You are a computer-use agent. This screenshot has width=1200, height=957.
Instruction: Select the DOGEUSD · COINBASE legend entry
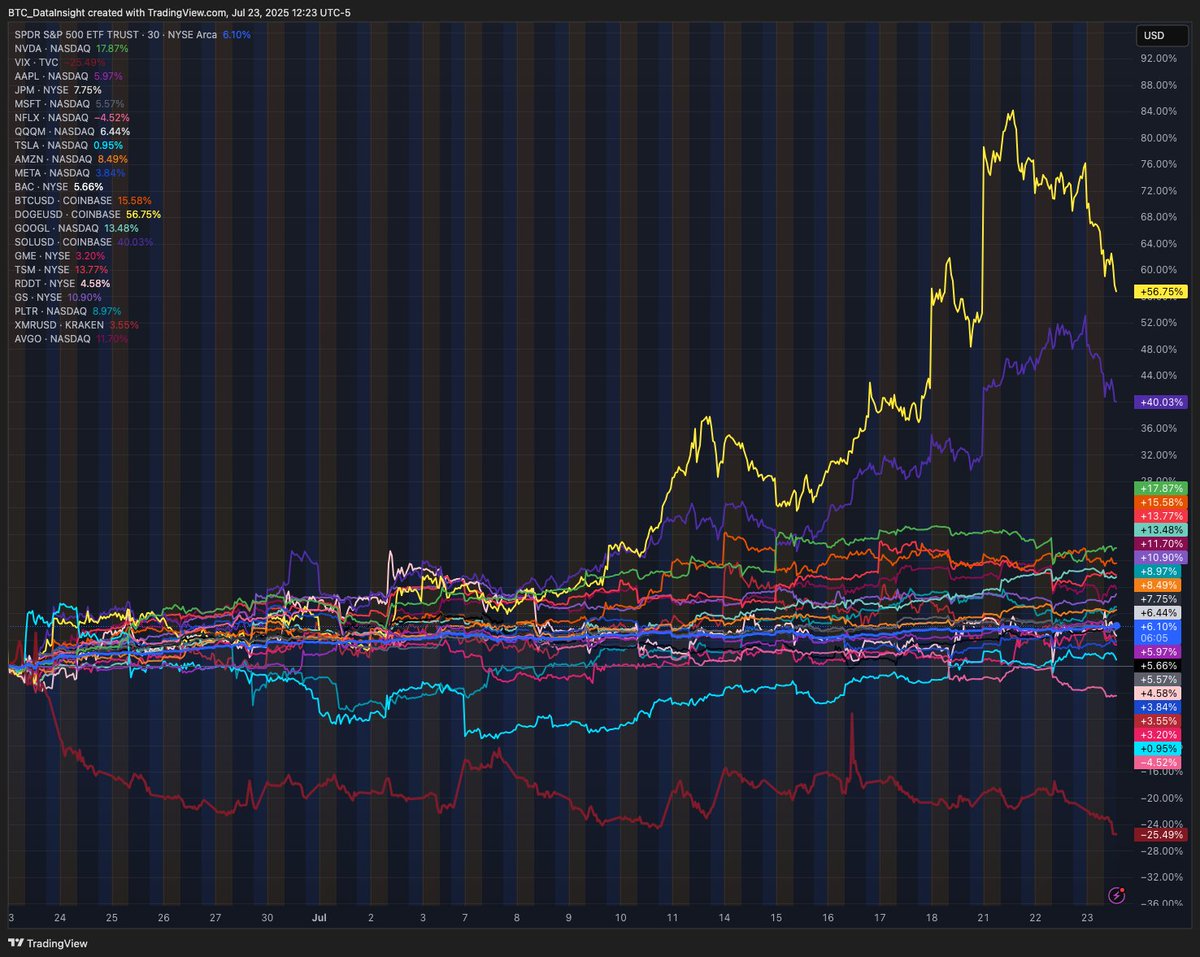coord(87,214)
